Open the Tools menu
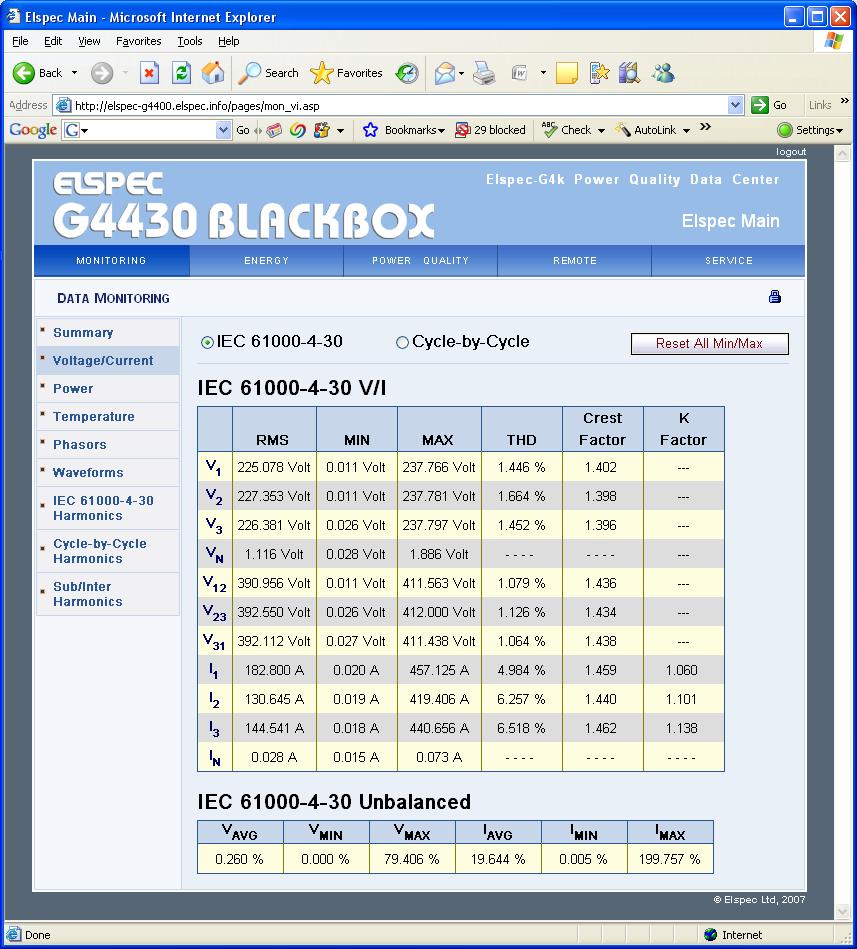The height and width of the screenshot is (949, 857). click(x=189, y=41)
